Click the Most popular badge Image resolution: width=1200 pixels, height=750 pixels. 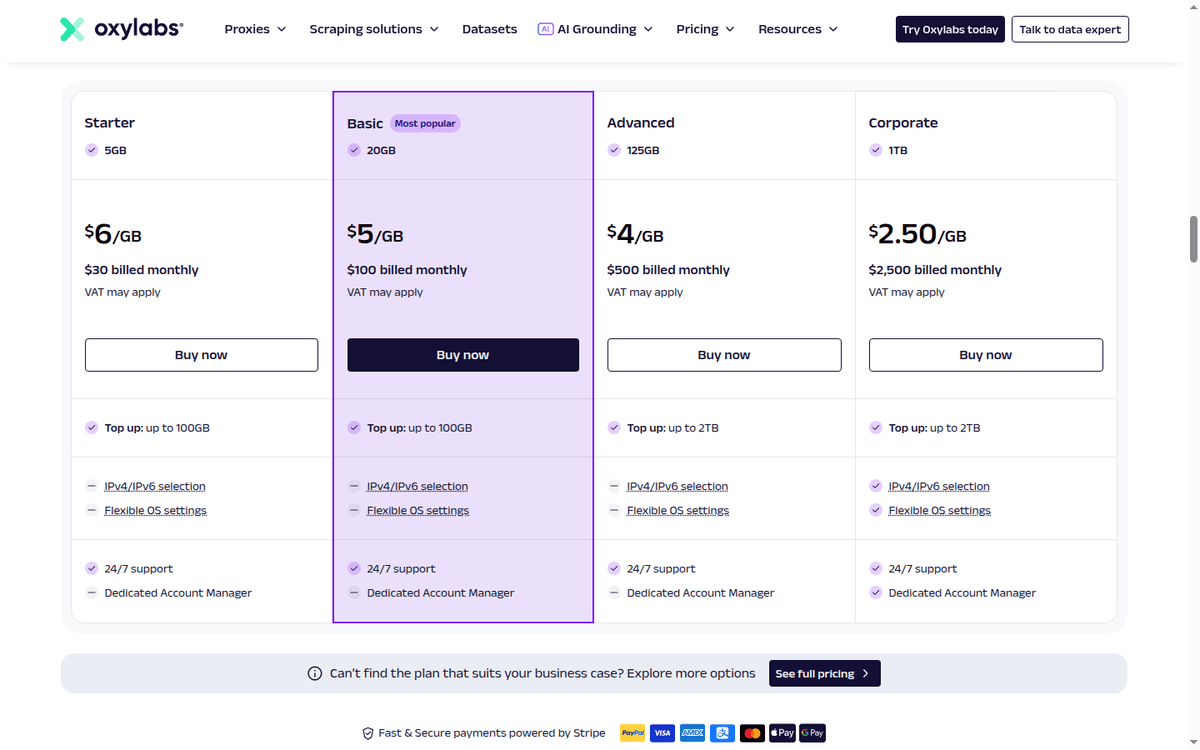425,124
